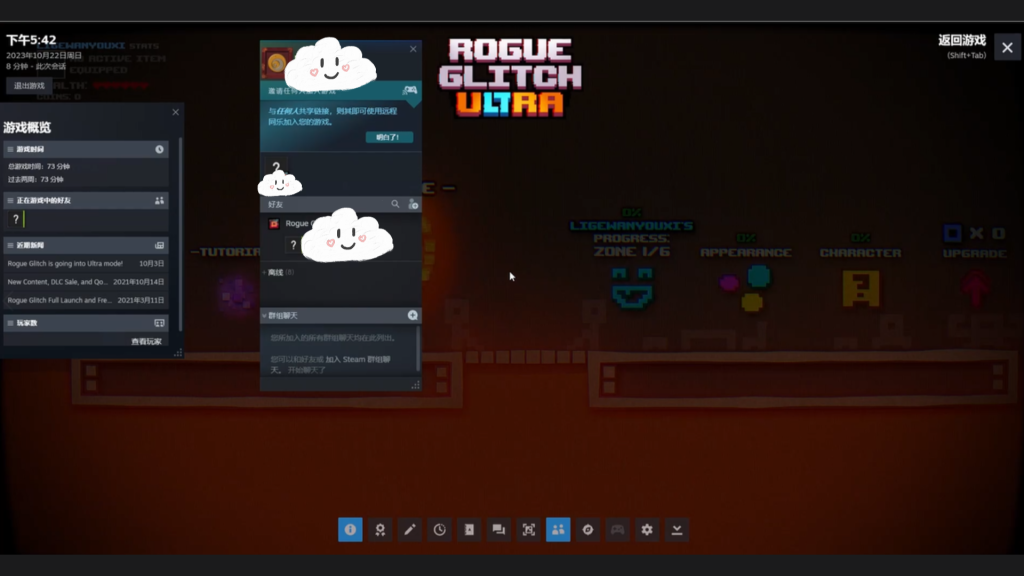Viewport: 1024px width, 576px height.
Task: Toggle the Friends list icon in toolbar
Action: pyautogui.click(x=558, y=530)
